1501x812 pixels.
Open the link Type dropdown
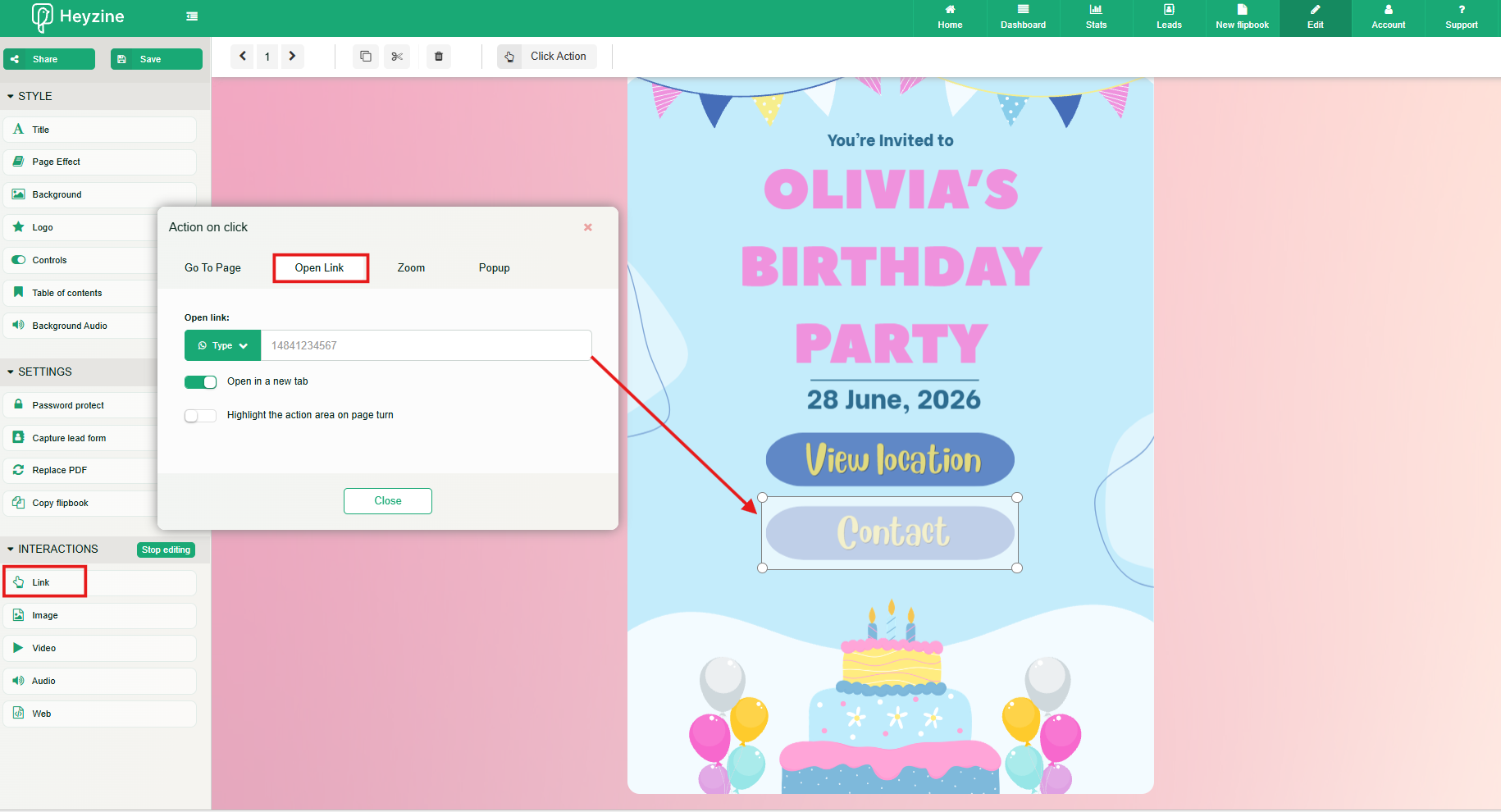pyautogui.click(x=222, y=345)
